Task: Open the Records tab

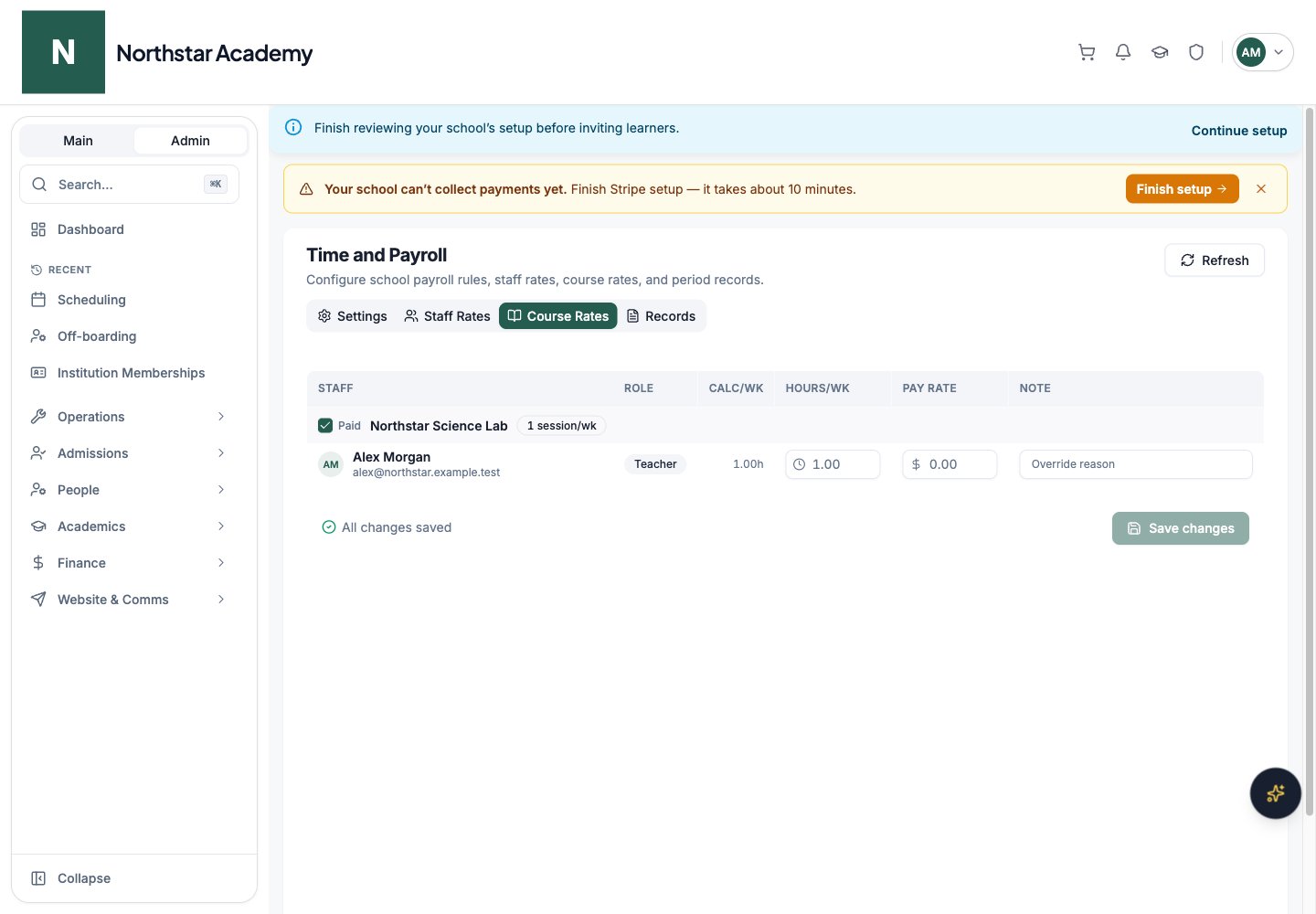Action: [x=661, y=316]
